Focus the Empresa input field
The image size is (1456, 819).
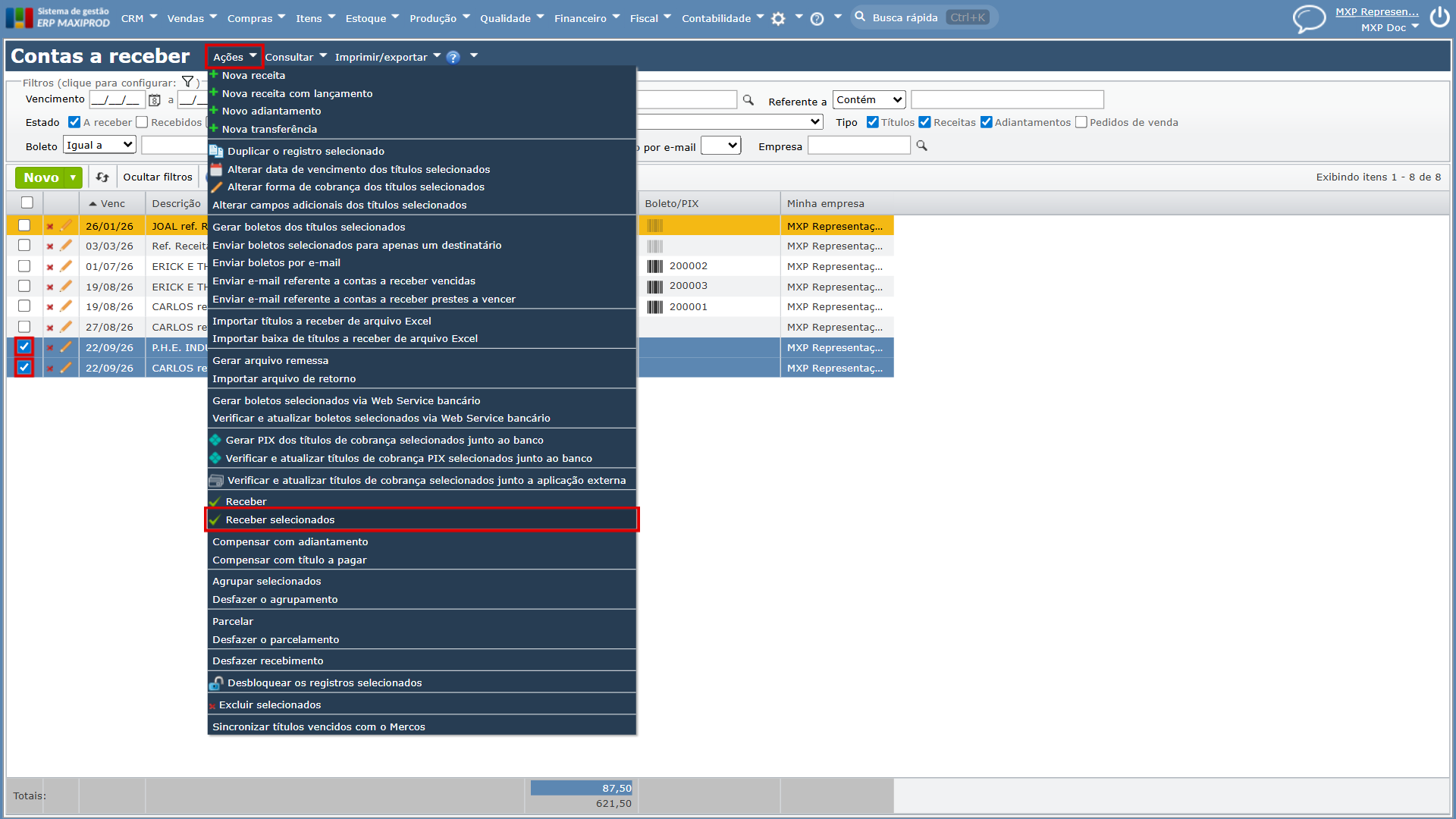pos(858,145)
